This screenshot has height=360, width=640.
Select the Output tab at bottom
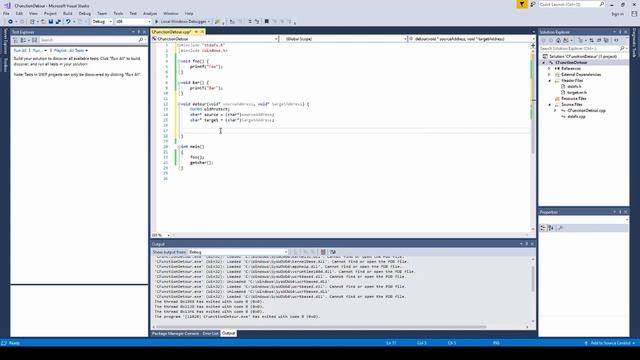pyautogui.click(x=229, y=333)
